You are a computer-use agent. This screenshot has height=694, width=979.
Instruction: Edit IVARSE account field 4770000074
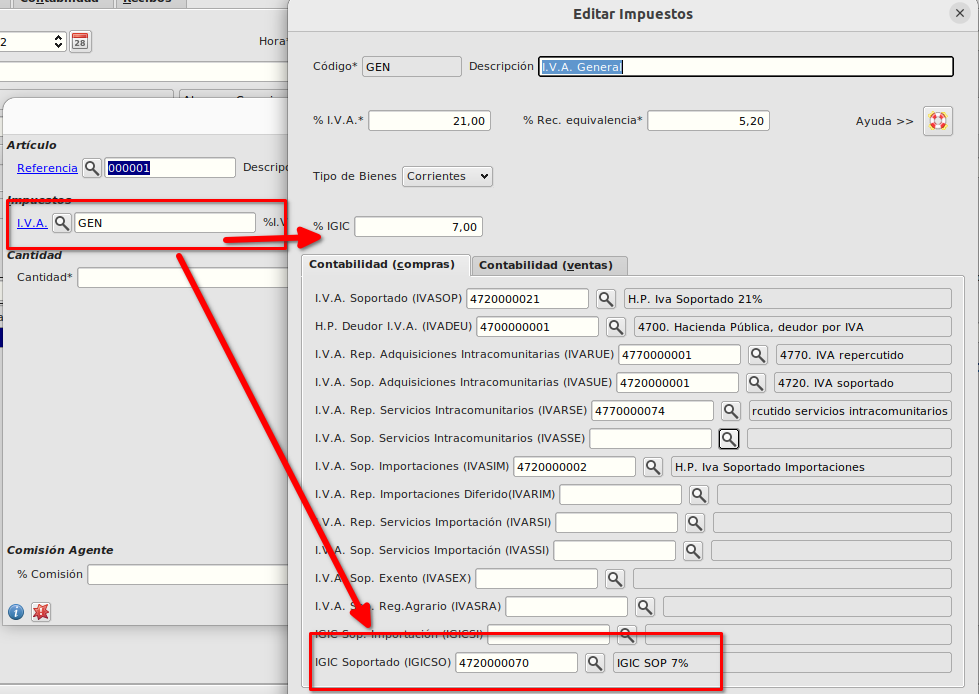(652, 411)
